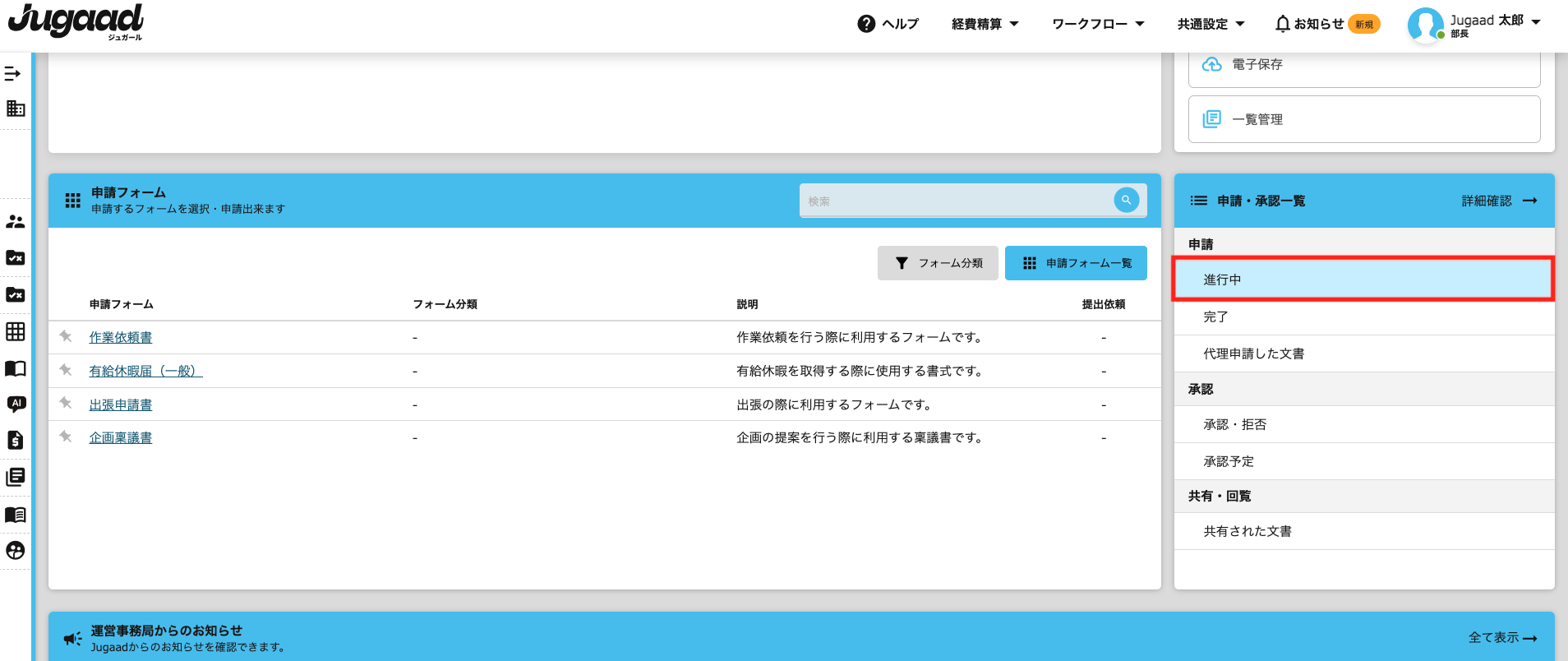The image size is (1568, 661).
Task: Open the notifications bell
Action: point(1282,24)
